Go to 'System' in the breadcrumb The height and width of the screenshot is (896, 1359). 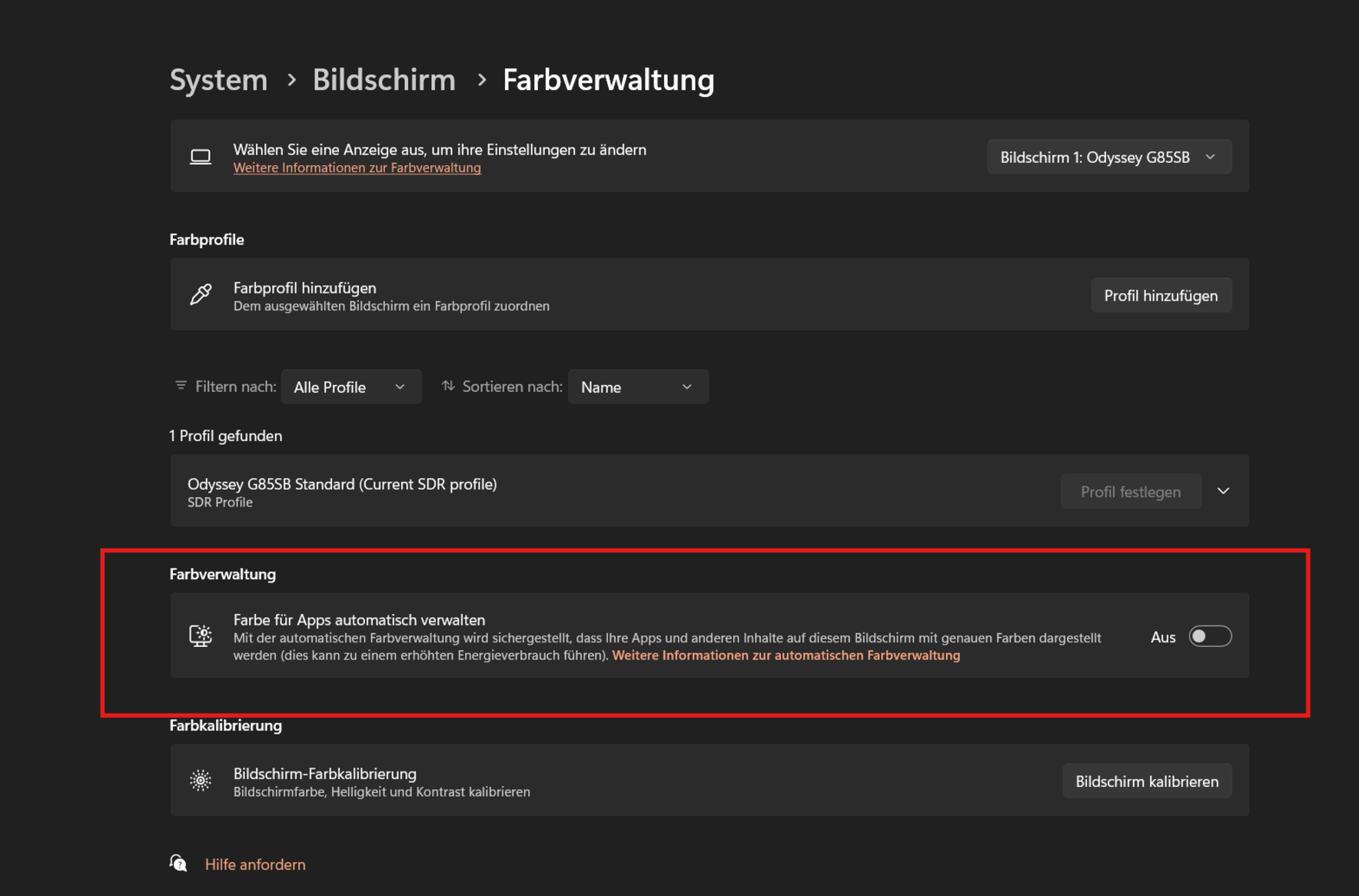[218, 80]
